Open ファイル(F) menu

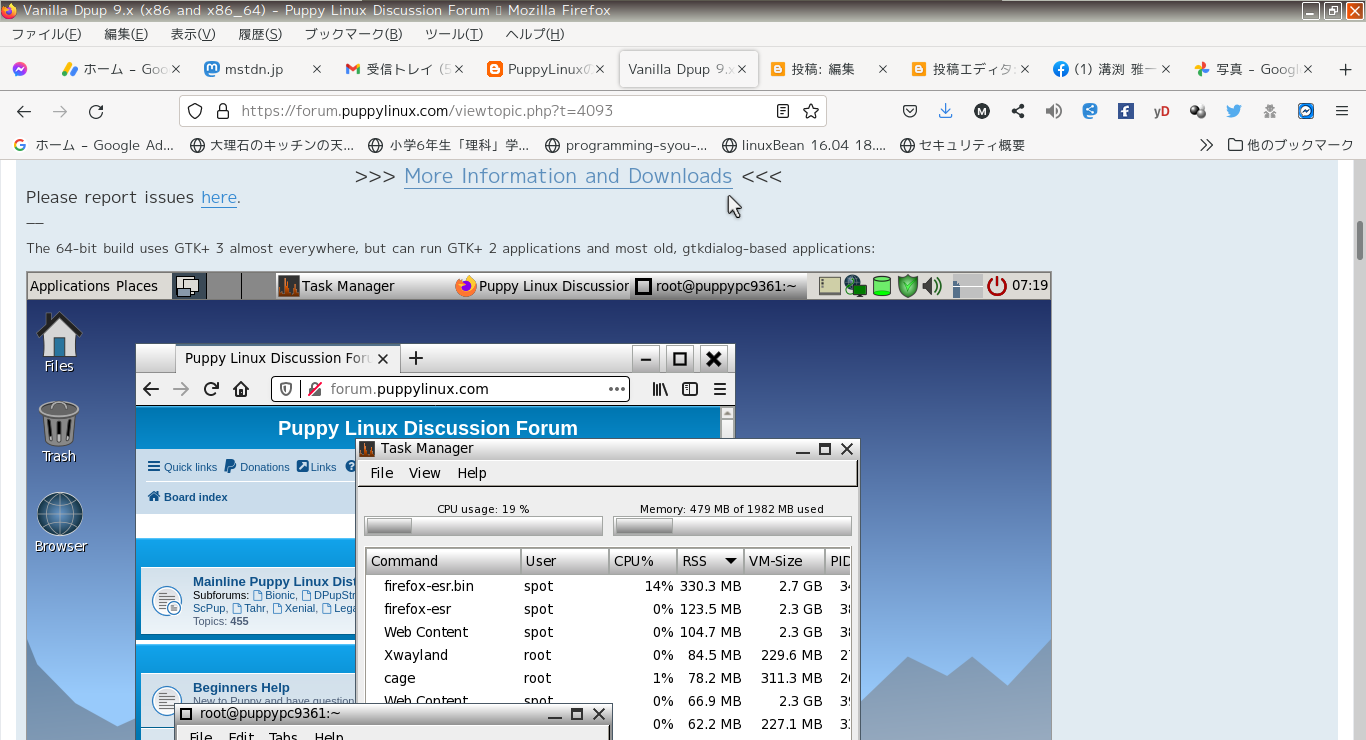point(46,34)
